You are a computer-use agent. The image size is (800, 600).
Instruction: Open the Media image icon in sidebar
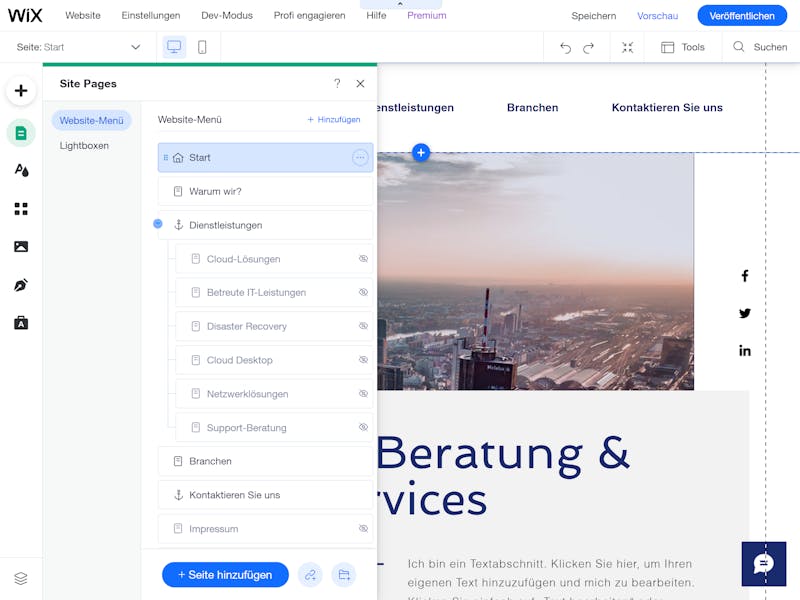21,247
